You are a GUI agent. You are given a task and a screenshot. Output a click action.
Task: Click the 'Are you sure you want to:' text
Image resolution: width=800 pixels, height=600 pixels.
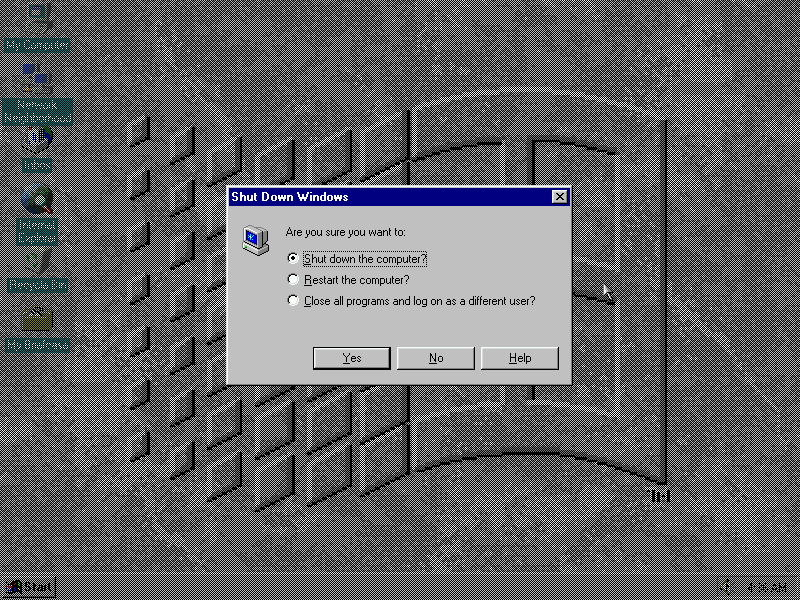[x=345, y=232]
